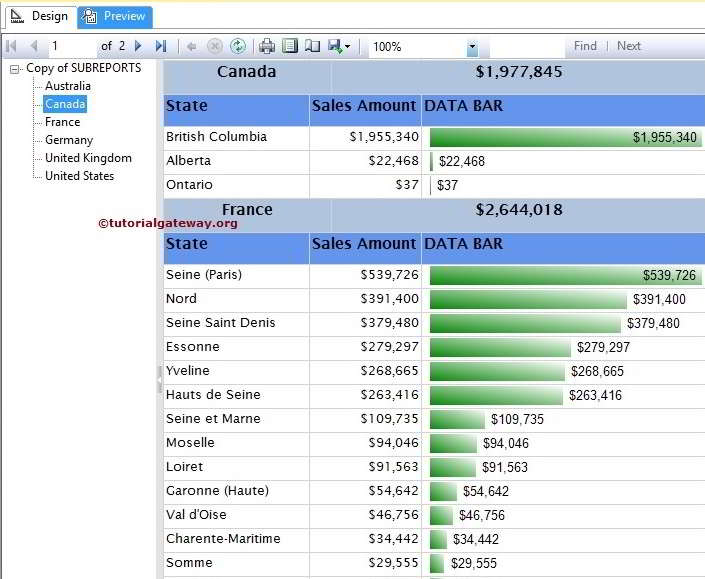705x579 pixels.
Task: Select Australia in document map
Action: (x=68, y=86)
